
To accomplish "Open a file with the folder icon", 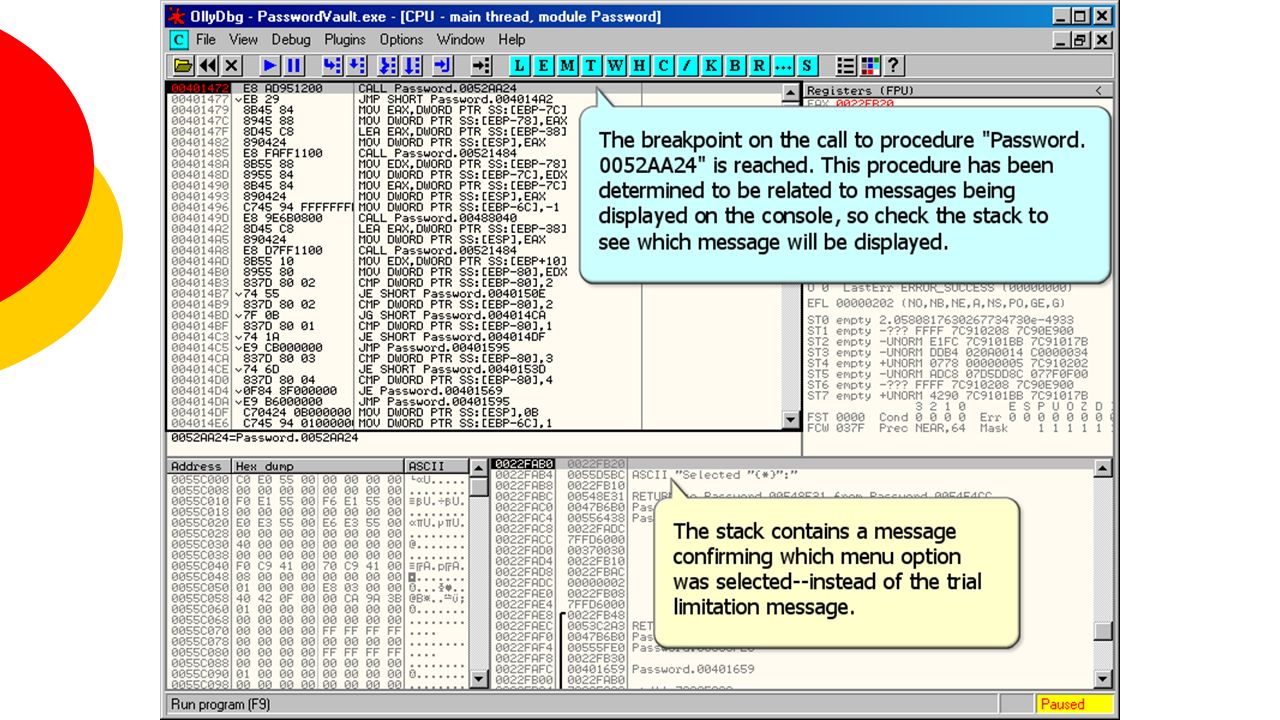I will (x=184, y=66).
